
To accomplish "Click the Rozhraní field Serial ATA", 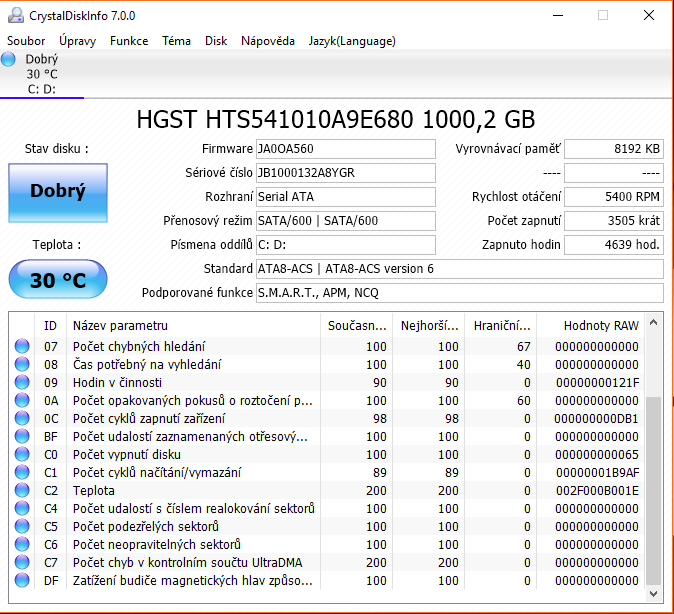I will click(346, 197).
